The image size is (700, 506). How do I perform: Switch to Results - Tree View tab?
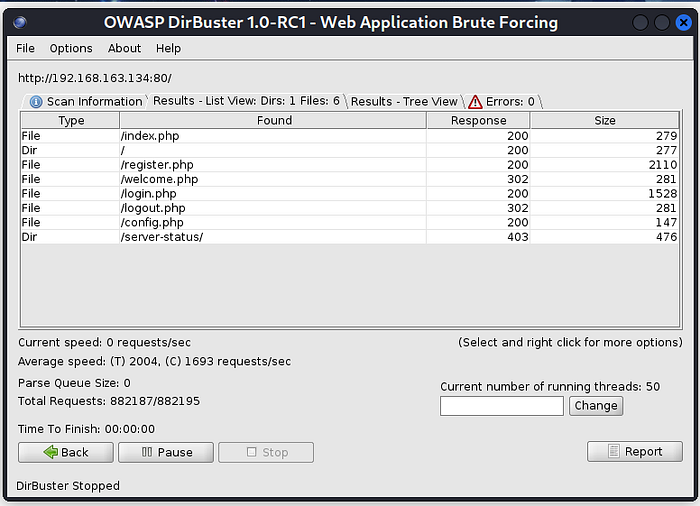(x=403, y=101)
